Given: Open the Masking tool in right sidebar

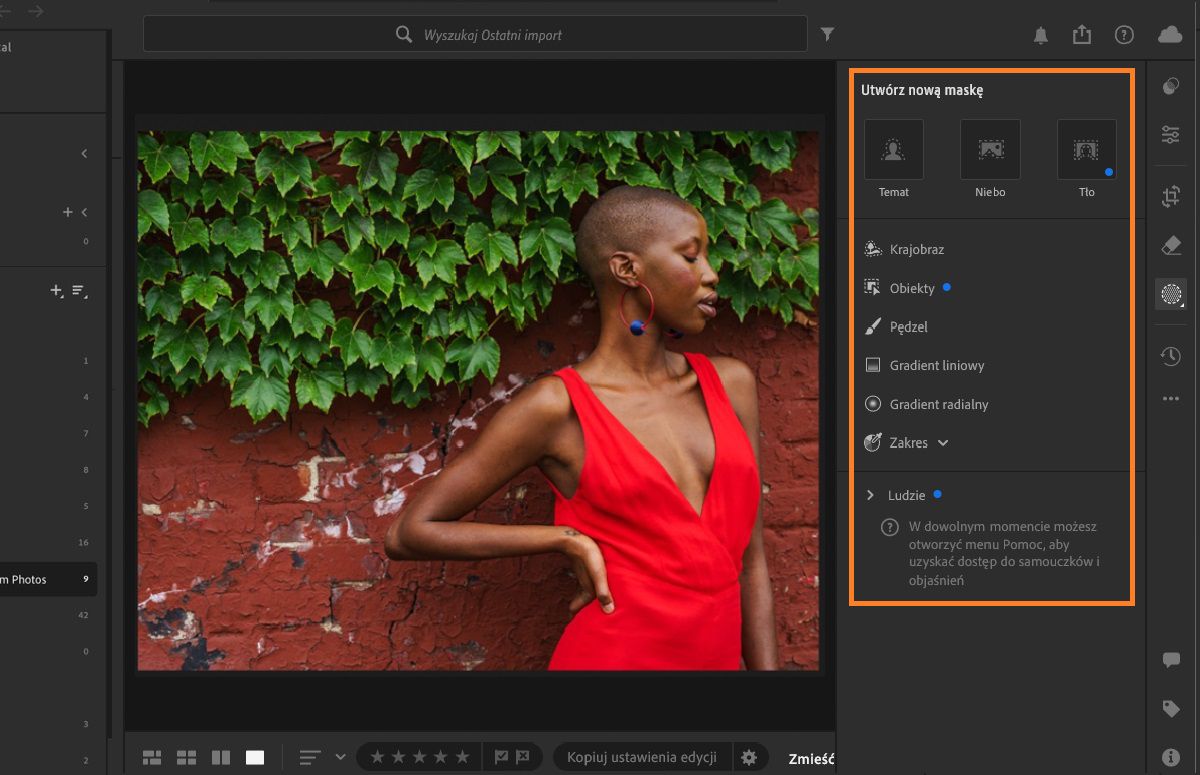Looking at the screenshot, I should click(1171, 294).
